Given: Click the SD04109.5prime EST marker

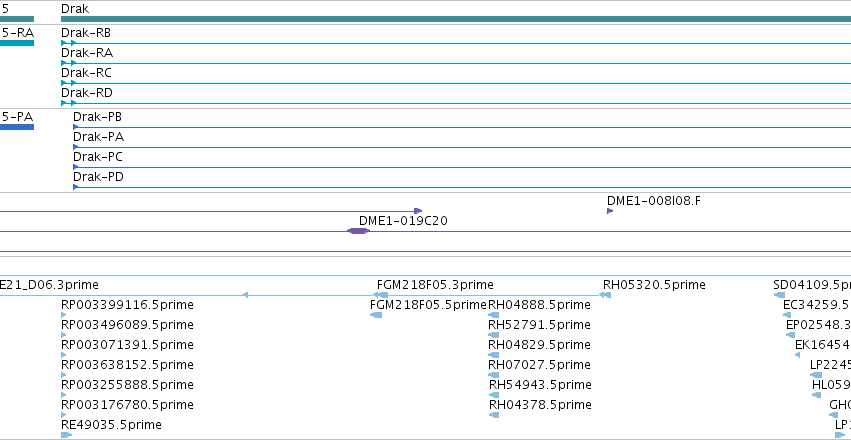Looking at the screenshot, I should pyautogui.click(x=779, y=295).
